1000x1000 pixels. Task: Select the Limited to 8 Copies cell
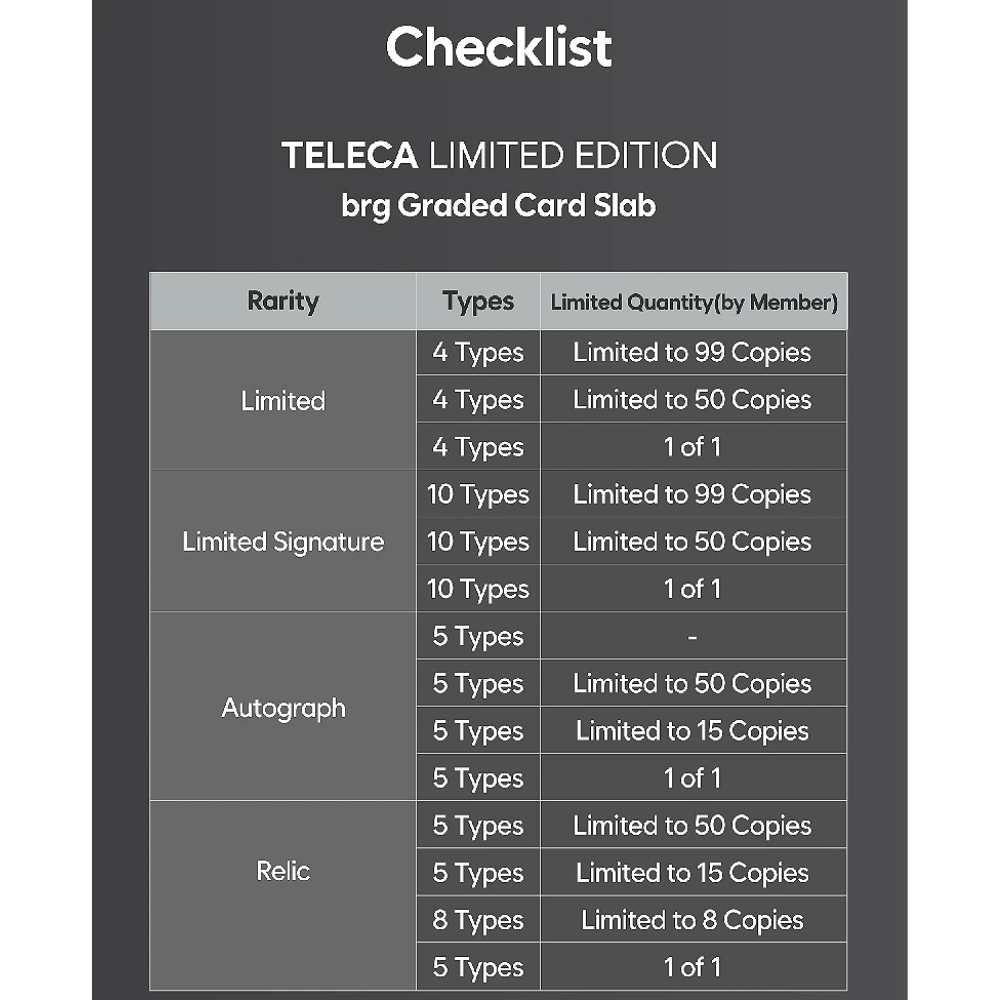click(x=694, y=920)
